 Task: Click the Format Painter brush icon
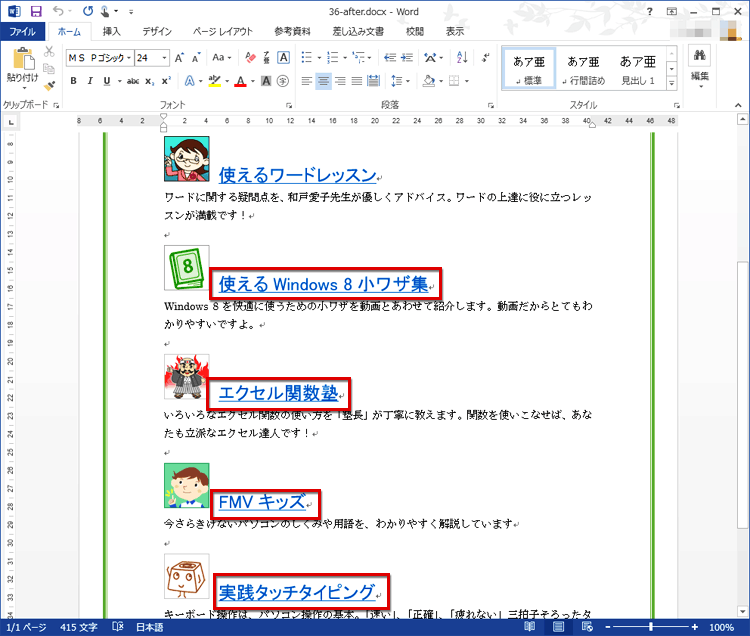coord(49,86)
